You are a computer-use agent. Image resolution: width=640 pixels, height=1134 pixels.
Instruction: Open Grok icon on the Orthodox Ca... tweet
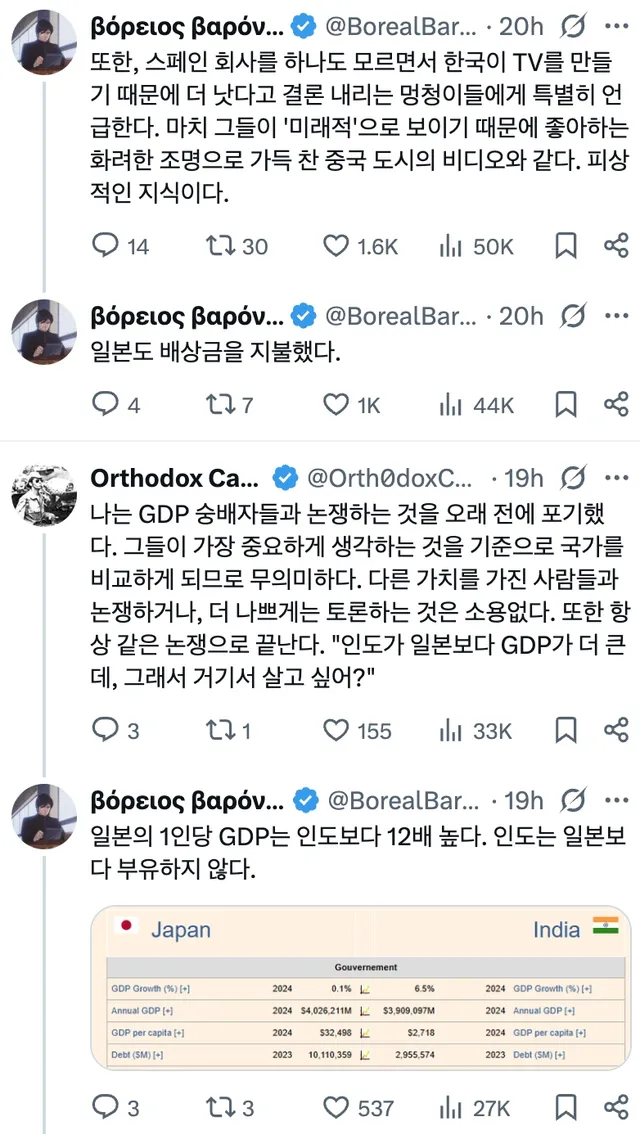[574, 477]
